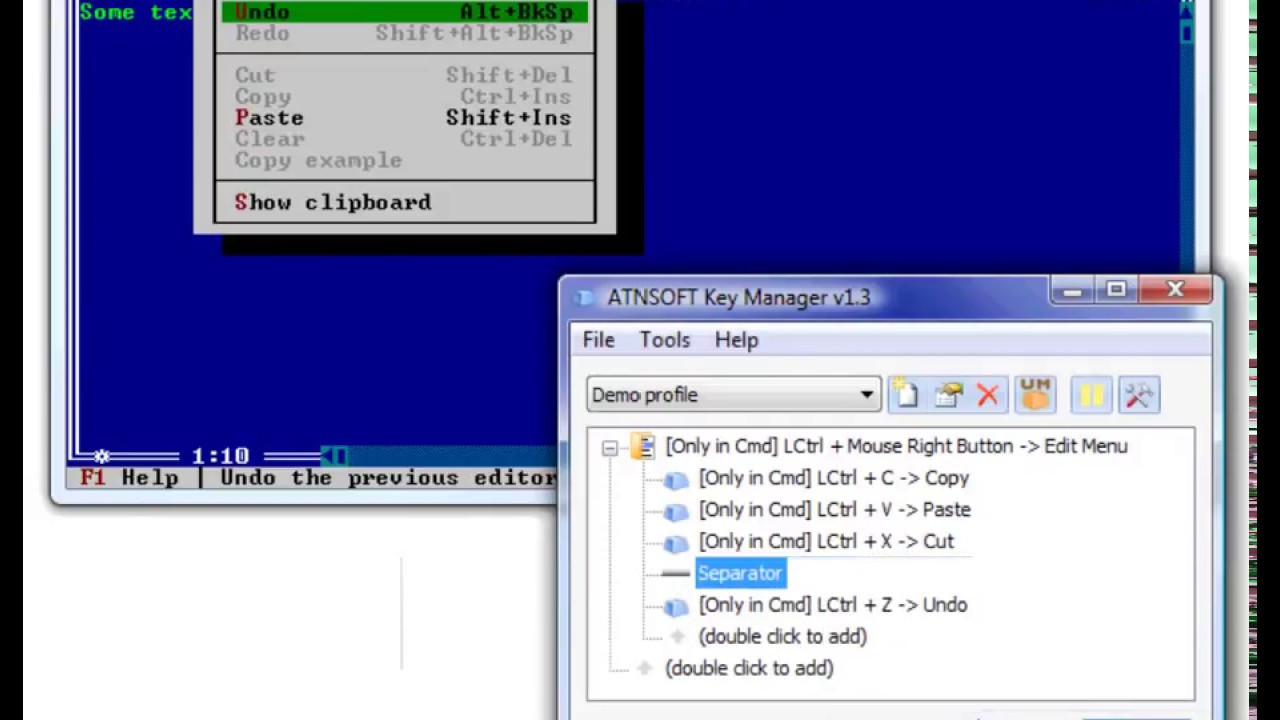Click the DOS editor window close star marker

(x=101, y=456)
